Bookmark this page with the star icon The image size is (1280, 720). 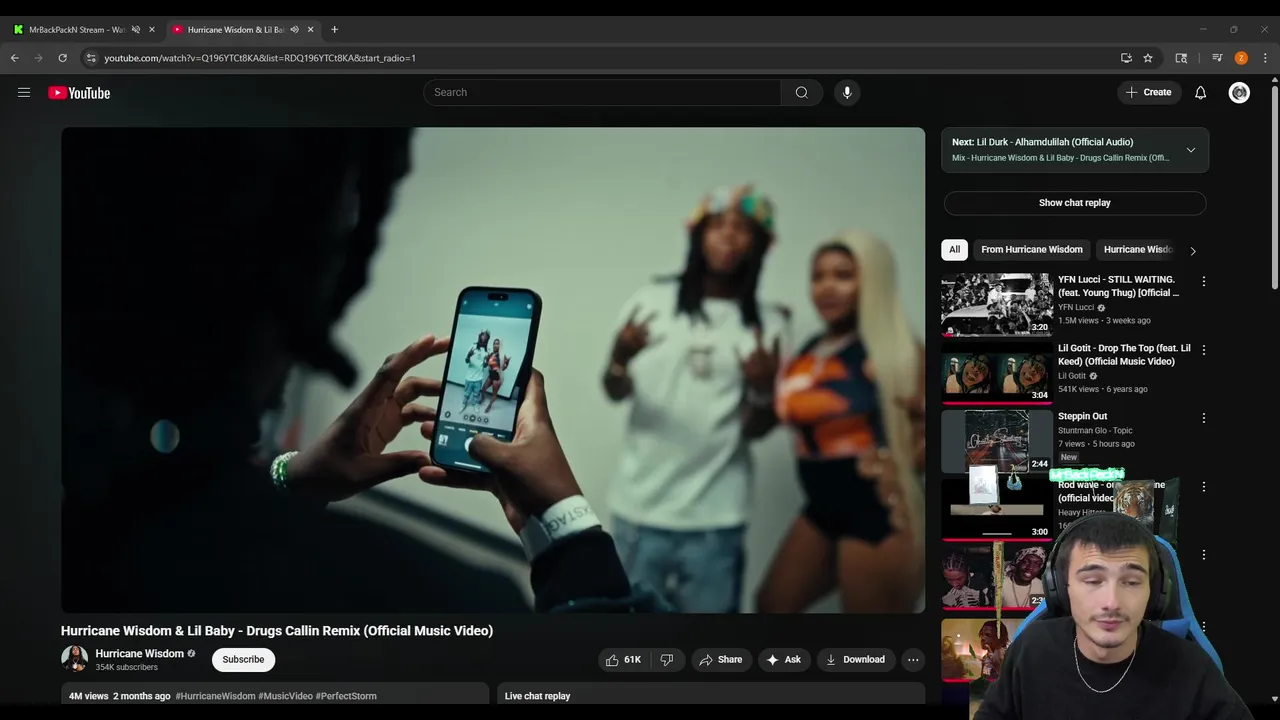(1148, 58)
